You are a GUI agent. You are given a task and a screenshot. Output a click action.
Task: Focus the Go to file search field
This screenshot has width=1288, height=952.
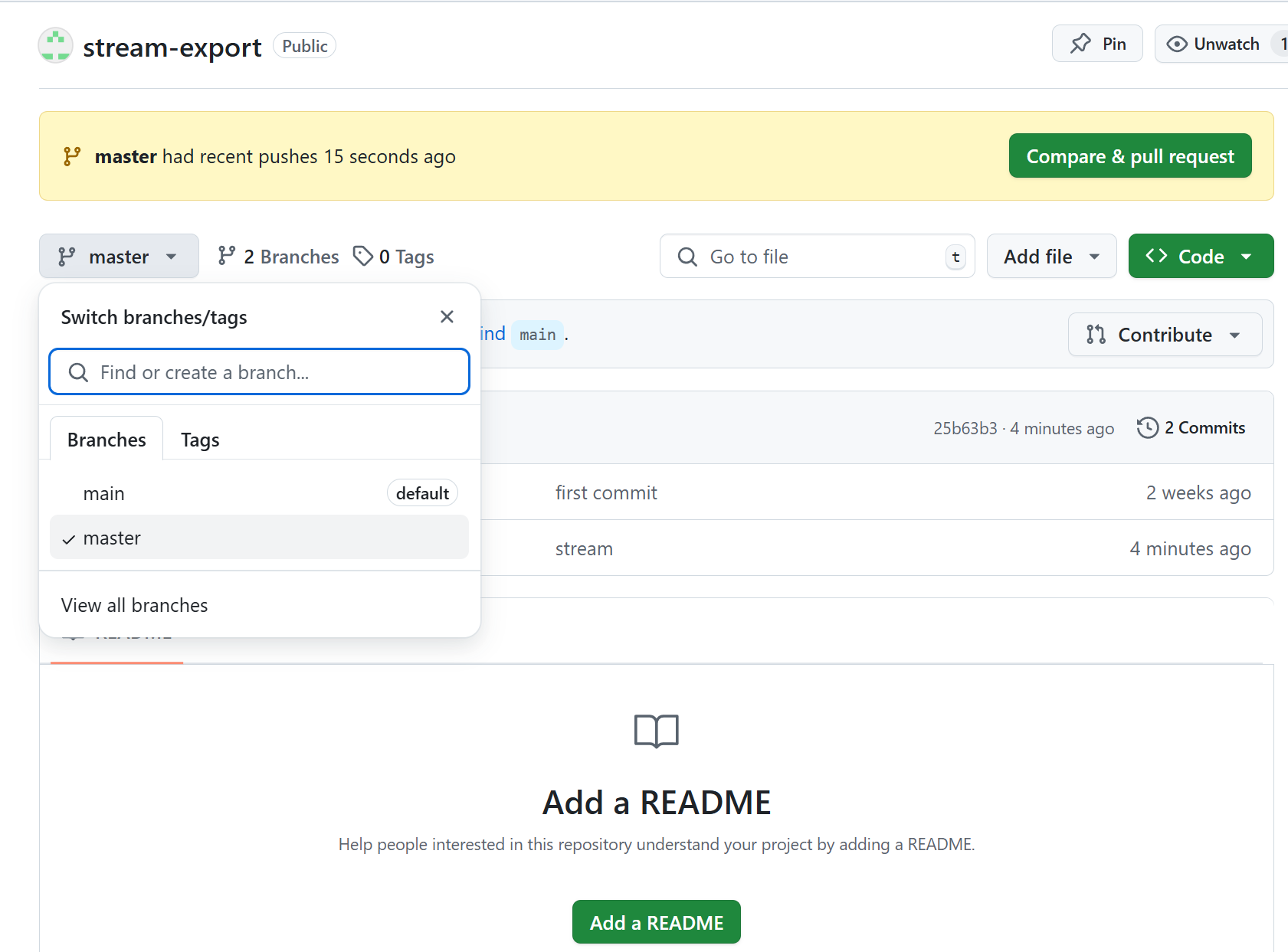coord(818,257)
